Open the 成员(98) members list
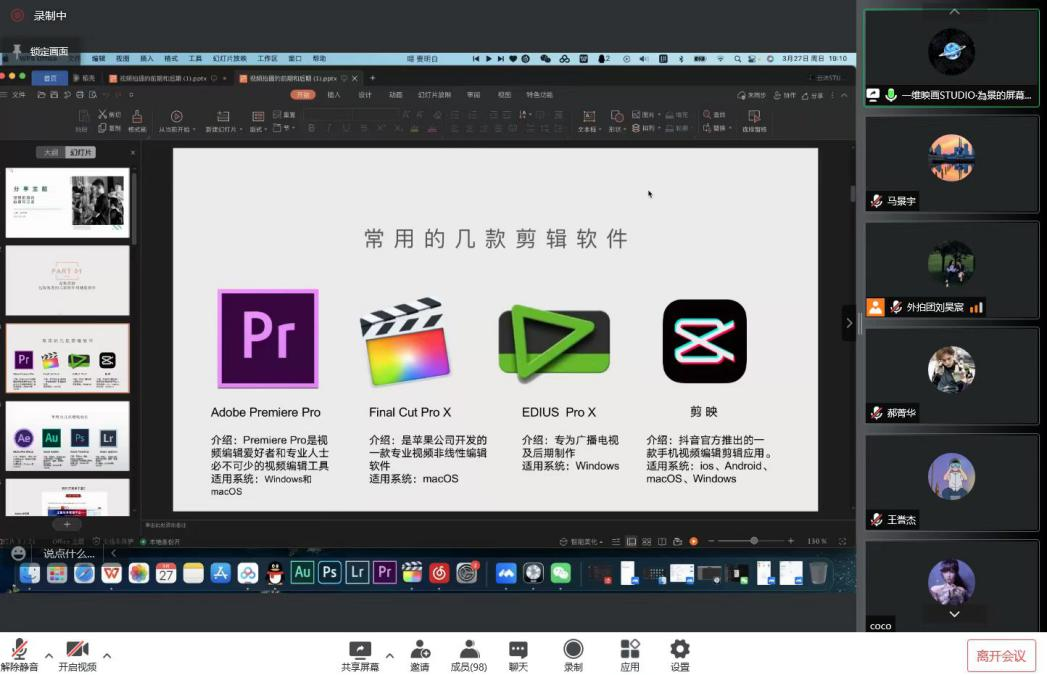This screenshot has width=1047, height=675. [469, 654]
